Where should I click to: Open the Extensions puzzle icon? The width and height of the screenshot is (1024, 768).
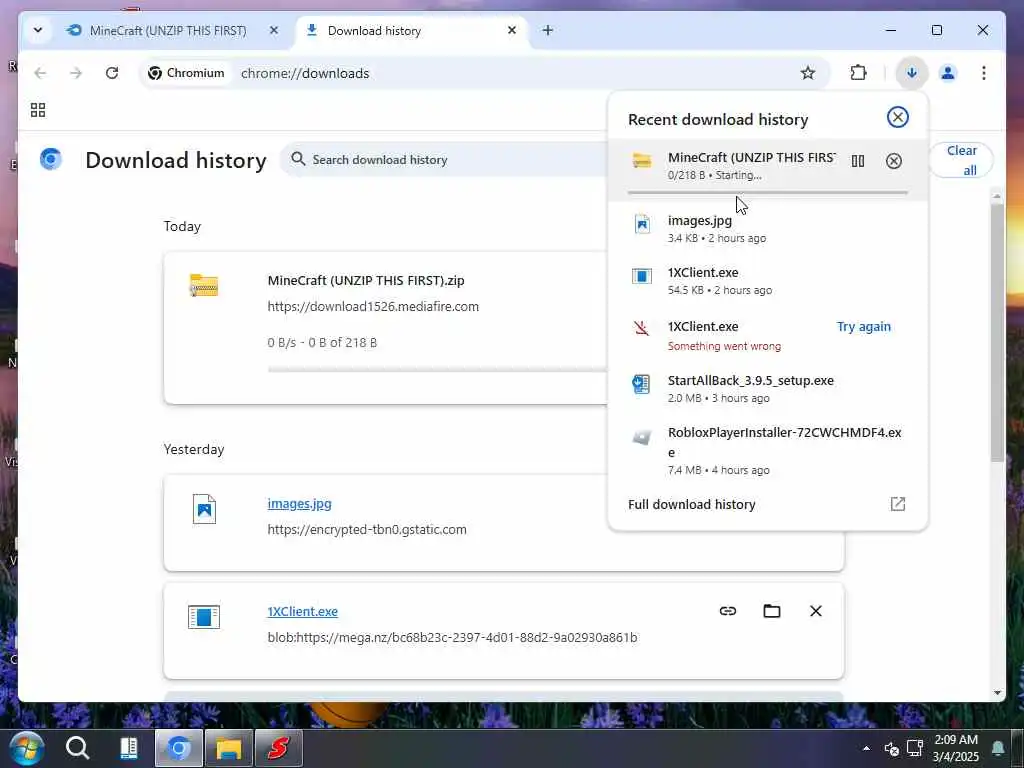click(x=859, y=73)
